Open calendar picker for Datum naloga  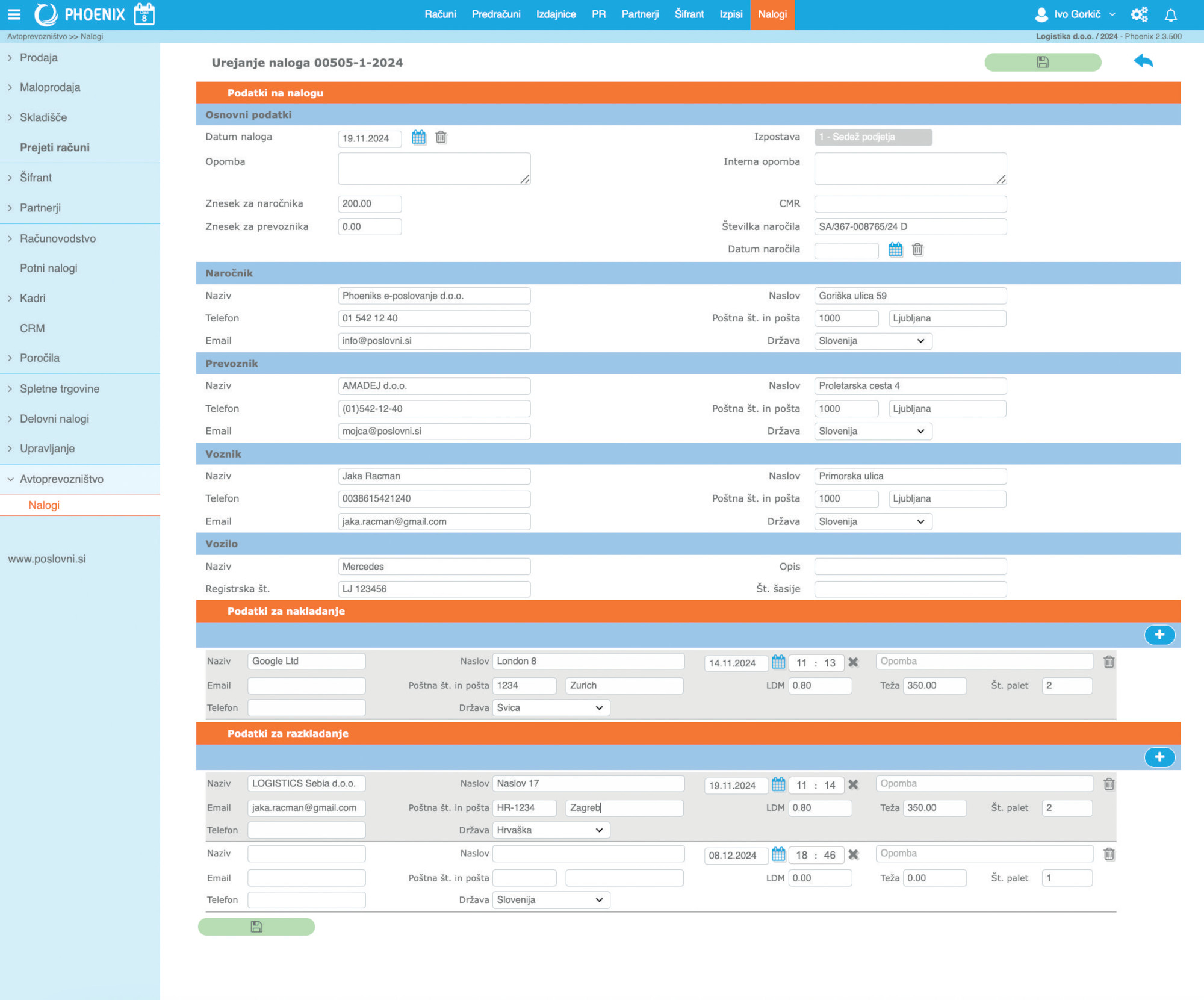pos(418,138)
